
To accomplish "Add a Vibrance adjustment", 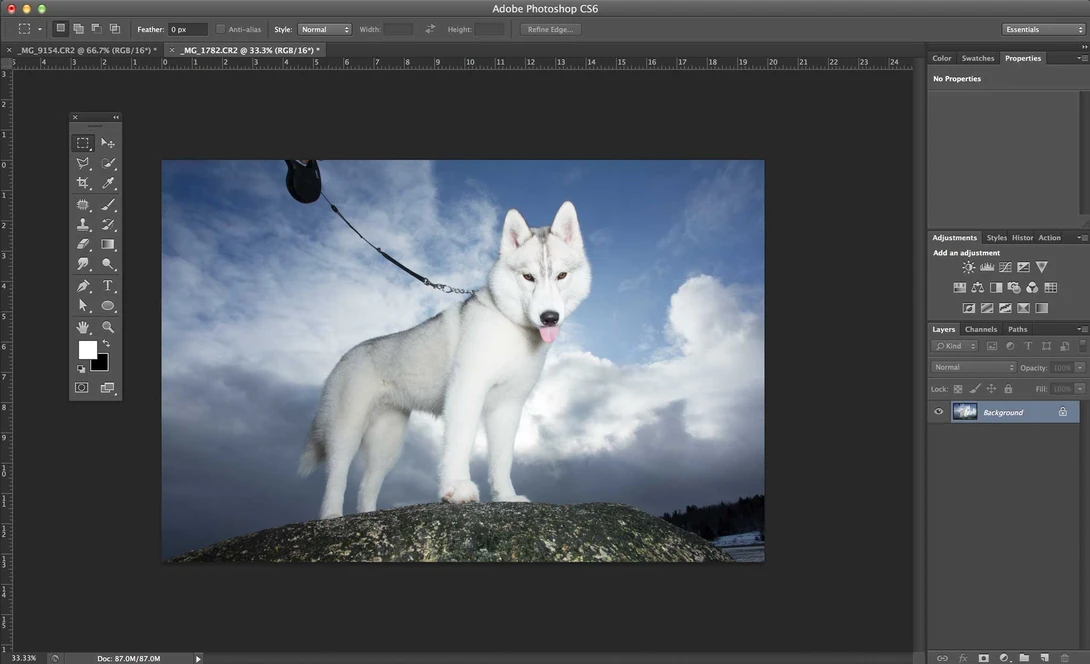I will pyautogui.click(x=1041, y=267).
